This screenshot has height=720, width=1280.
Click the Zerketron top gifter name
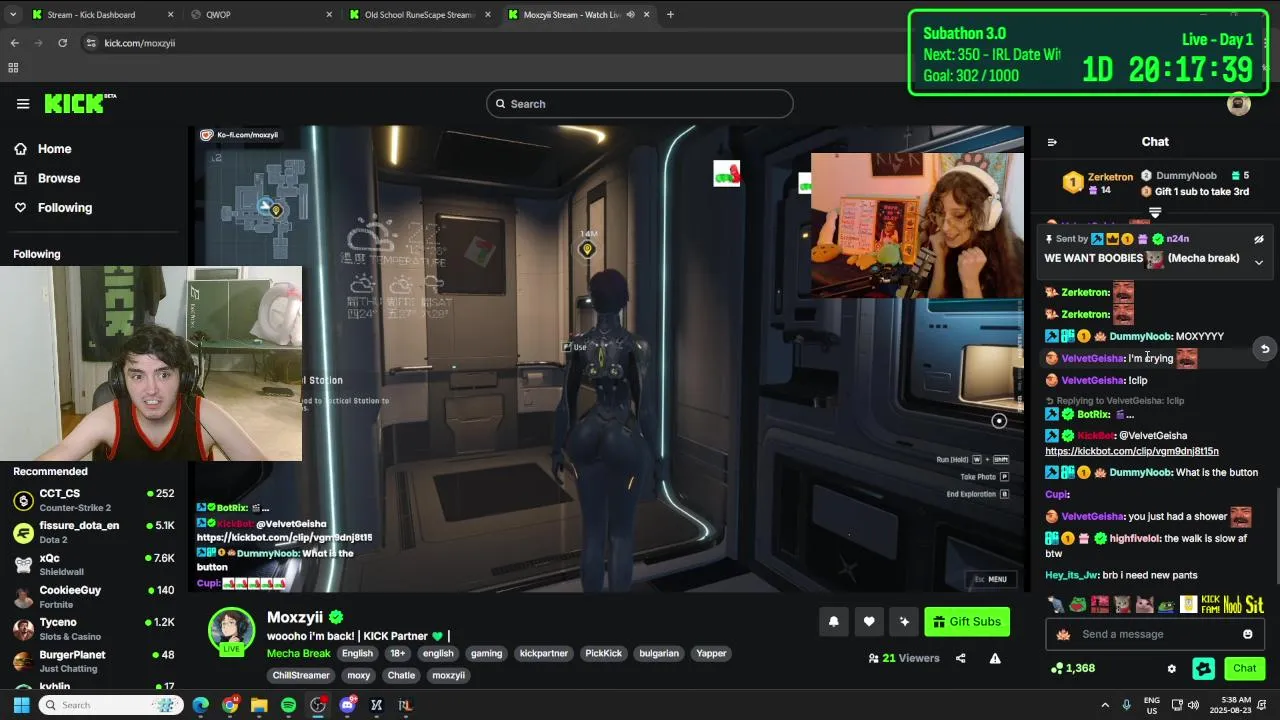(1110, 177)
